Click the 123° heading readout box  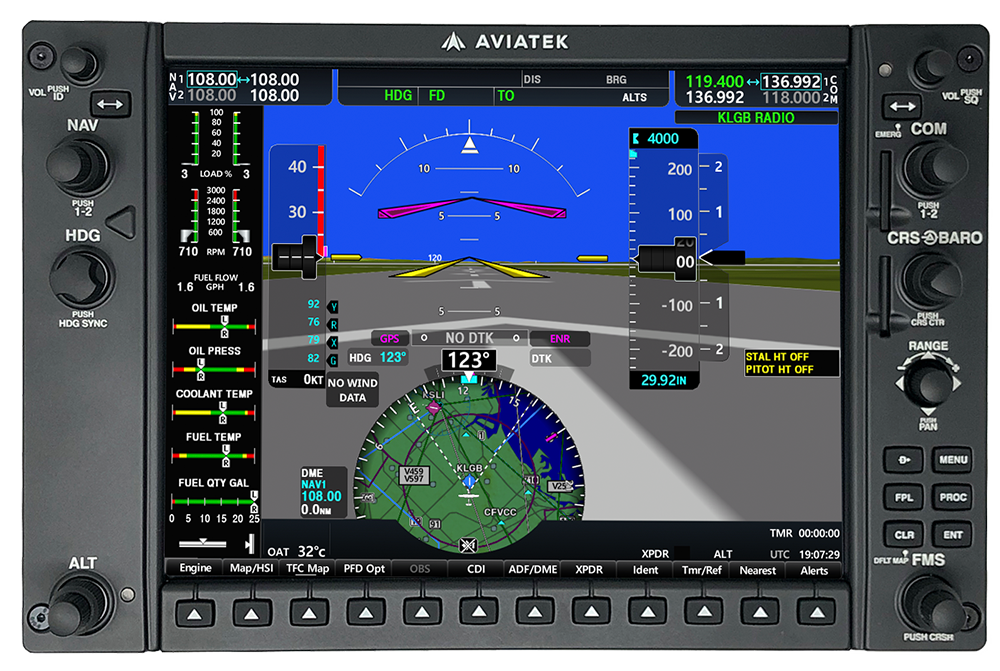[469, 360]
